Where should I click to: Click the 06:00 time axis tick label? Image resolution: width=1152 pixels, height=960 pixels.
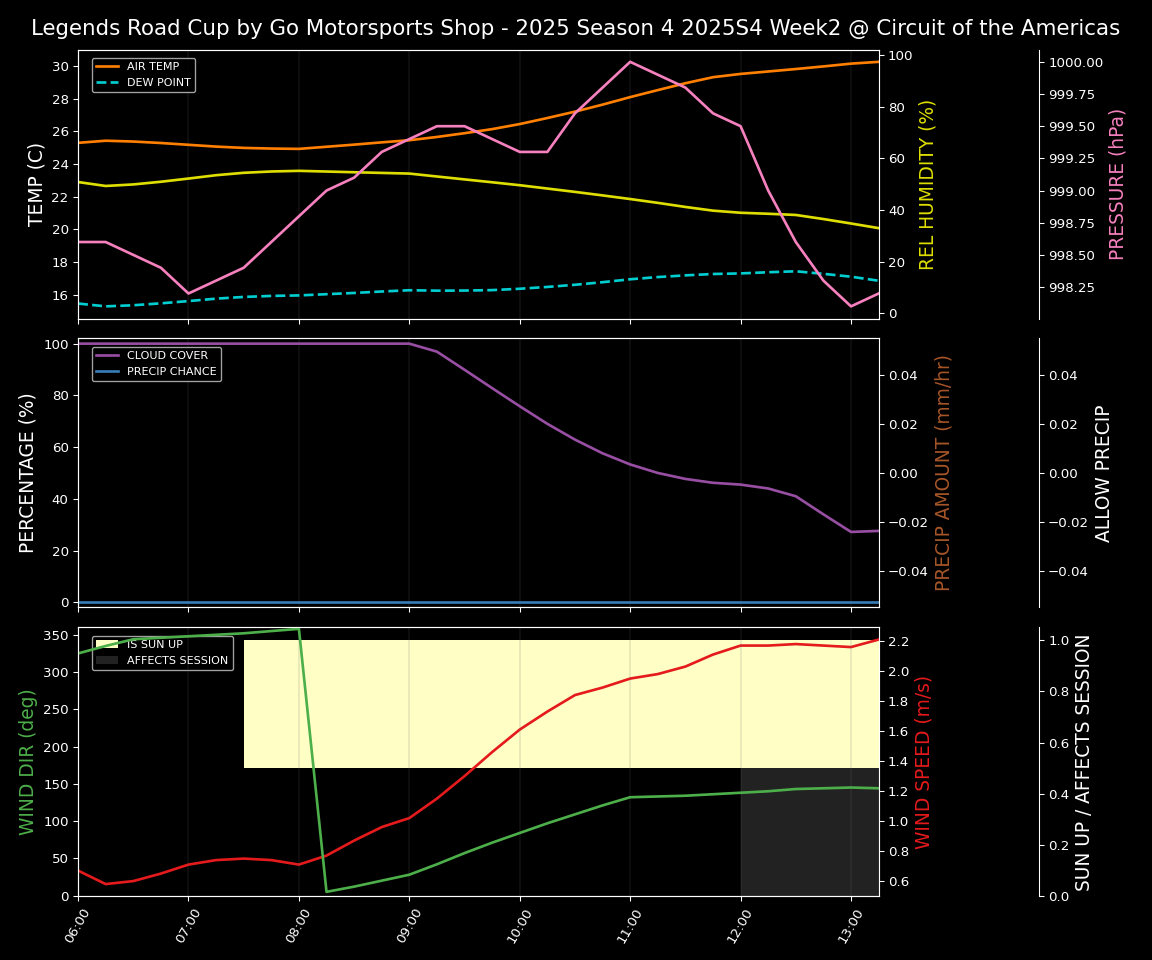tap(72, 926)
